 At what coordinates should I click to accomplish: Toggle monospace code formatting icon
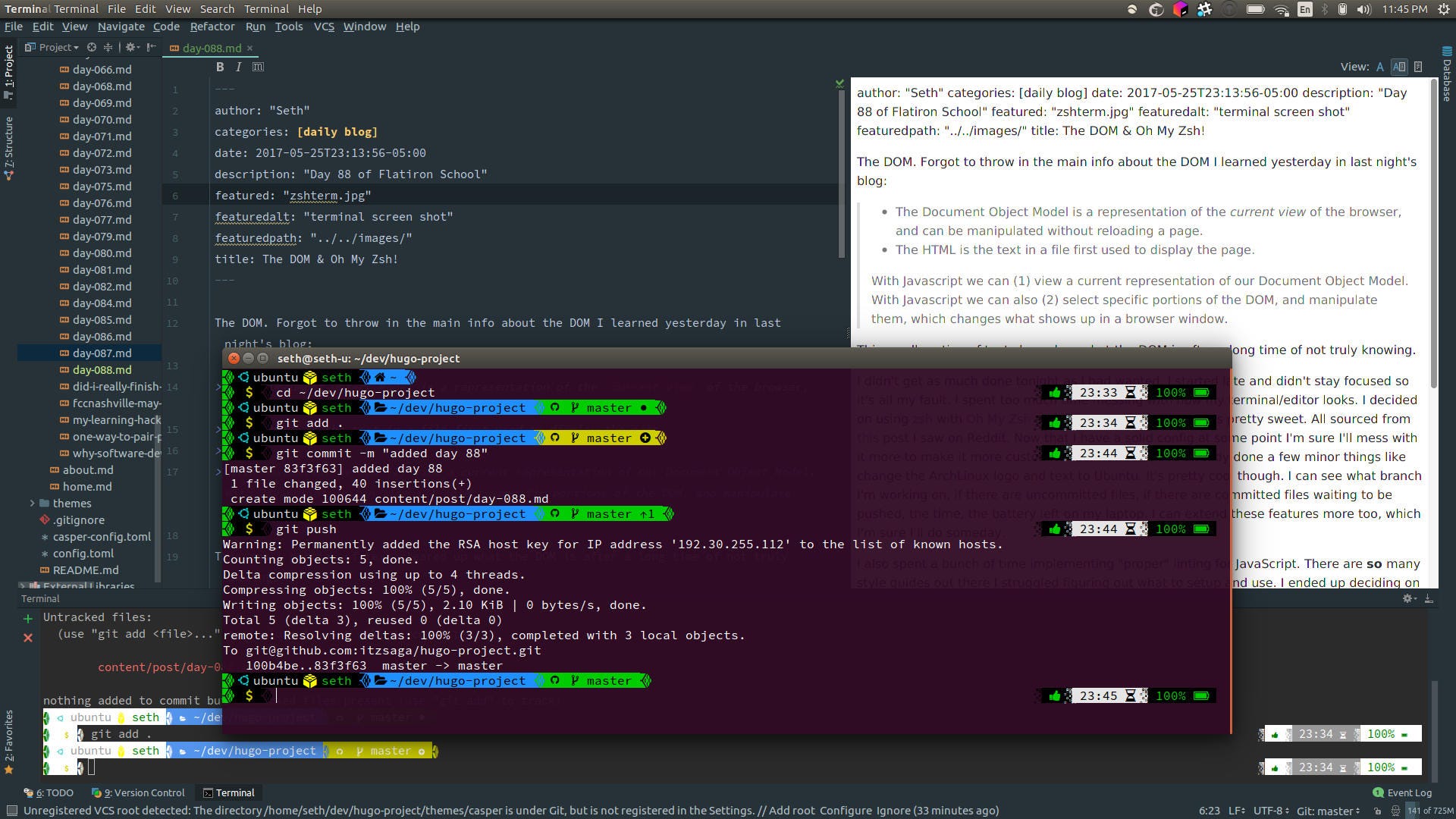click(x=258, y=67)
